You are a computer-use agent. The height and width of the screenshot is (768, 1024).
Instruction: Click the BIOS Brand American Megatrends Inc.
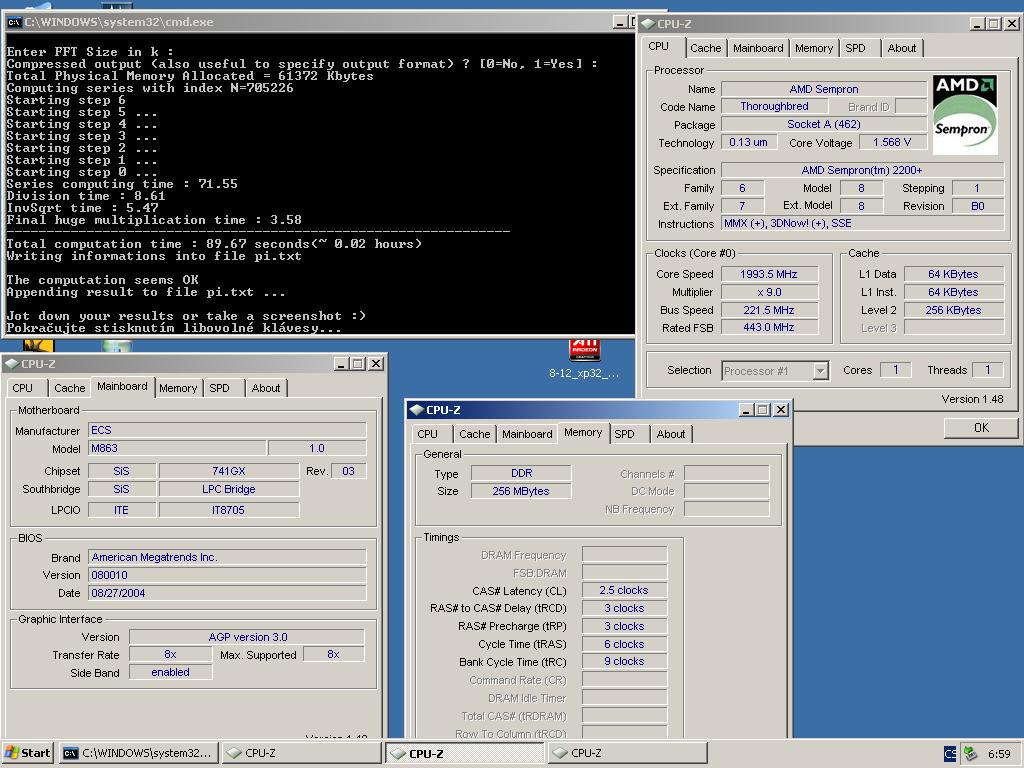pyautogui.click(x=227, y=558)
